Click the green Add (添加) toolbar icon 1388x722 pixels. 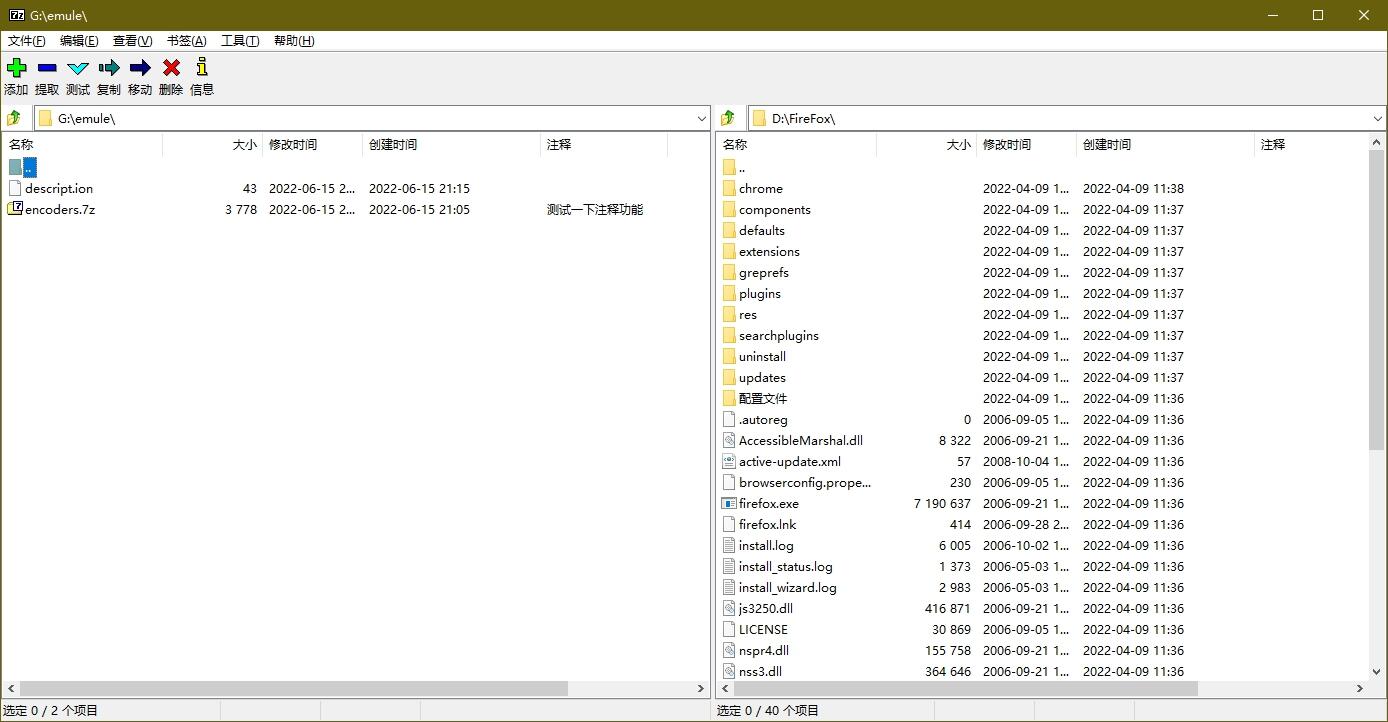click(16, 68)
